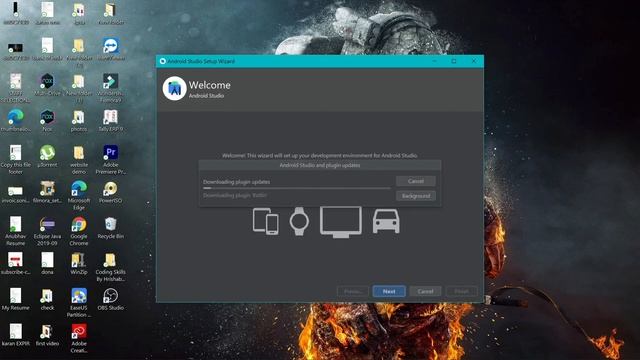Open the Microsoft Edge desktop shortcut
This screenshot has width=640, height=360.
79,196
